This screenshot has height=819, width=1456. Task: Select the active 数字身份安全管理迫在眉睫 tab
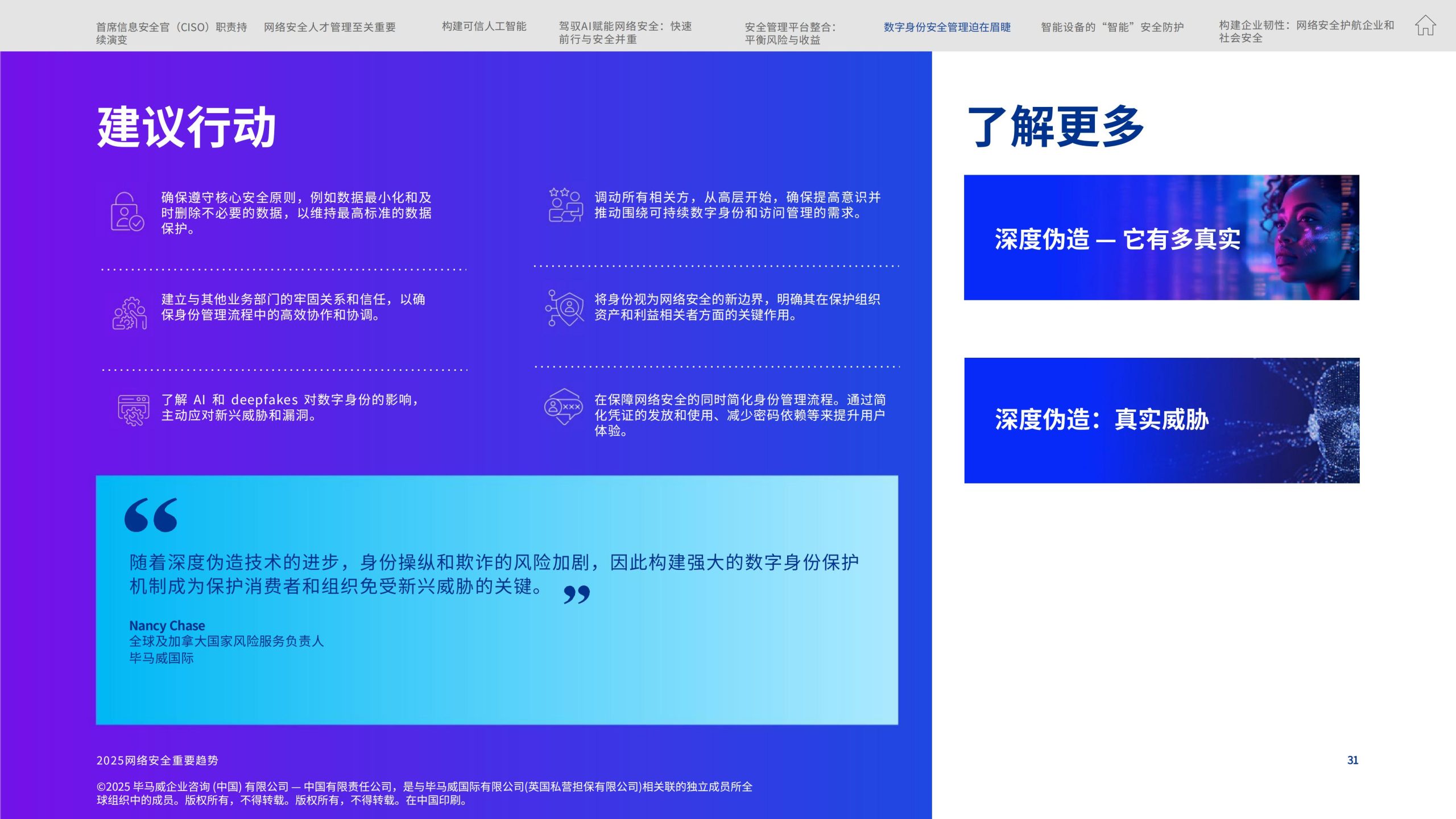tap(946, 27)
